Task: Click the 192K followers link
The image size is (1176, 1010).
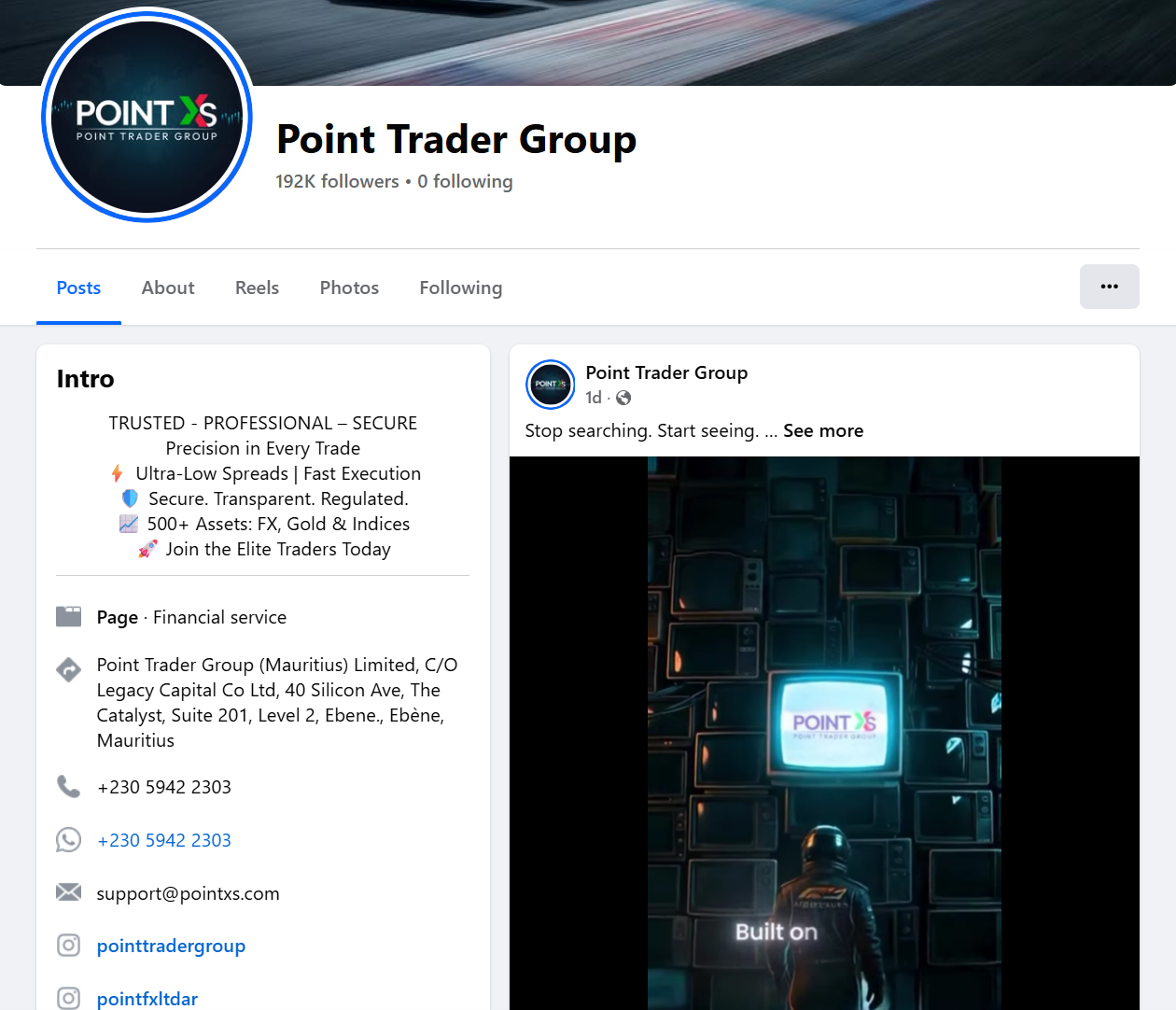Action: tap(337, 181)
